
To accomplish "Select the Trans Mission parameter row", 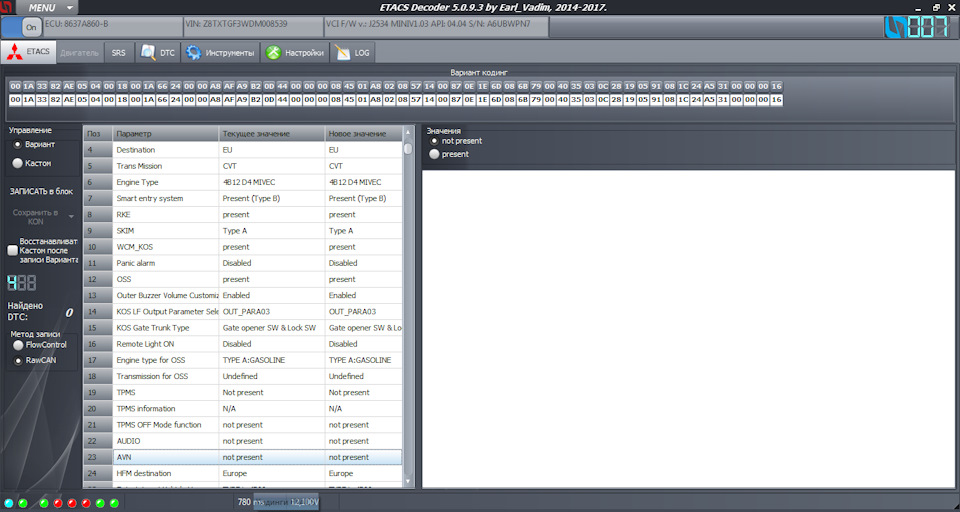I will (243, 166).
